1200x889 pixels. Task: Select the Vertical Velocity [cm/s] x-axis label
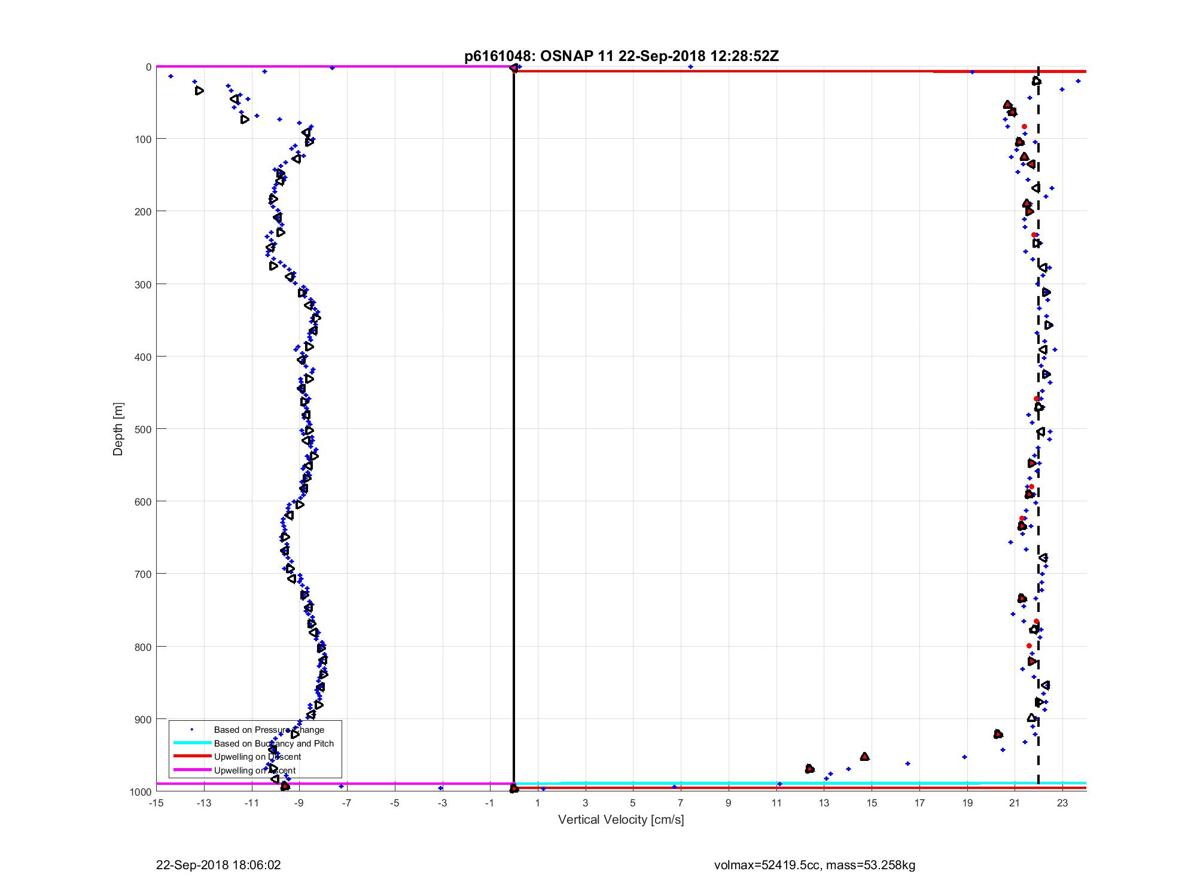tap(621, 820)
